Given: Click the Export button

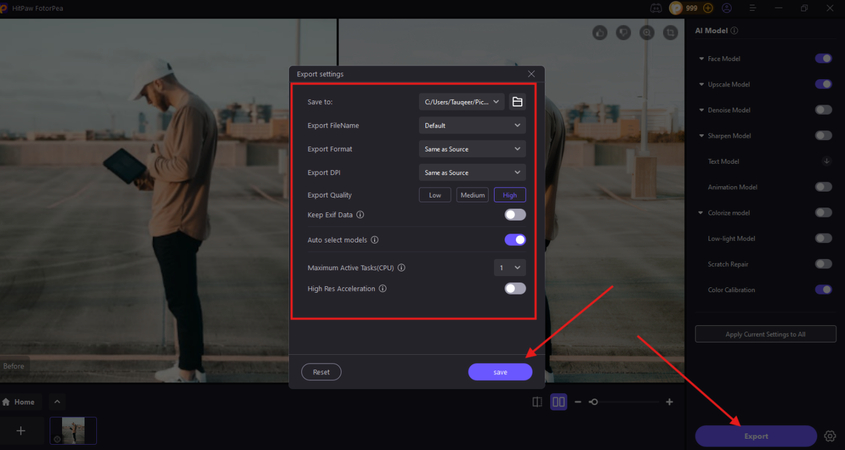Looking at the screenshot, I should pyautogui.click(x=756, y=436).
